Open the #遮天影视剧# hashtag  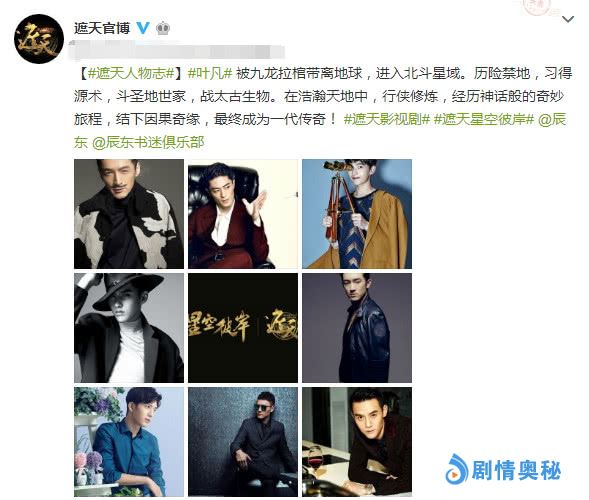[387, 119]
